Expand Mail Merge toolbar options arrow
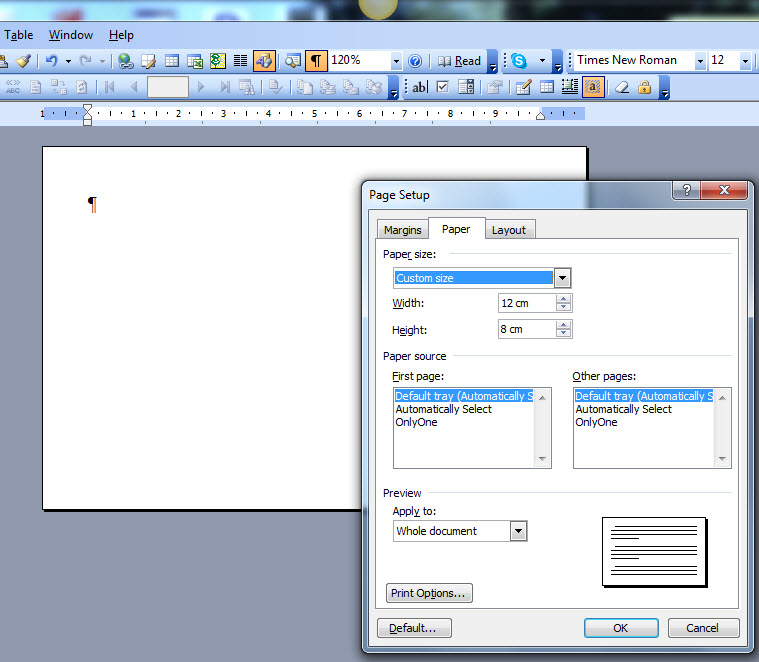 coord(394,87)
